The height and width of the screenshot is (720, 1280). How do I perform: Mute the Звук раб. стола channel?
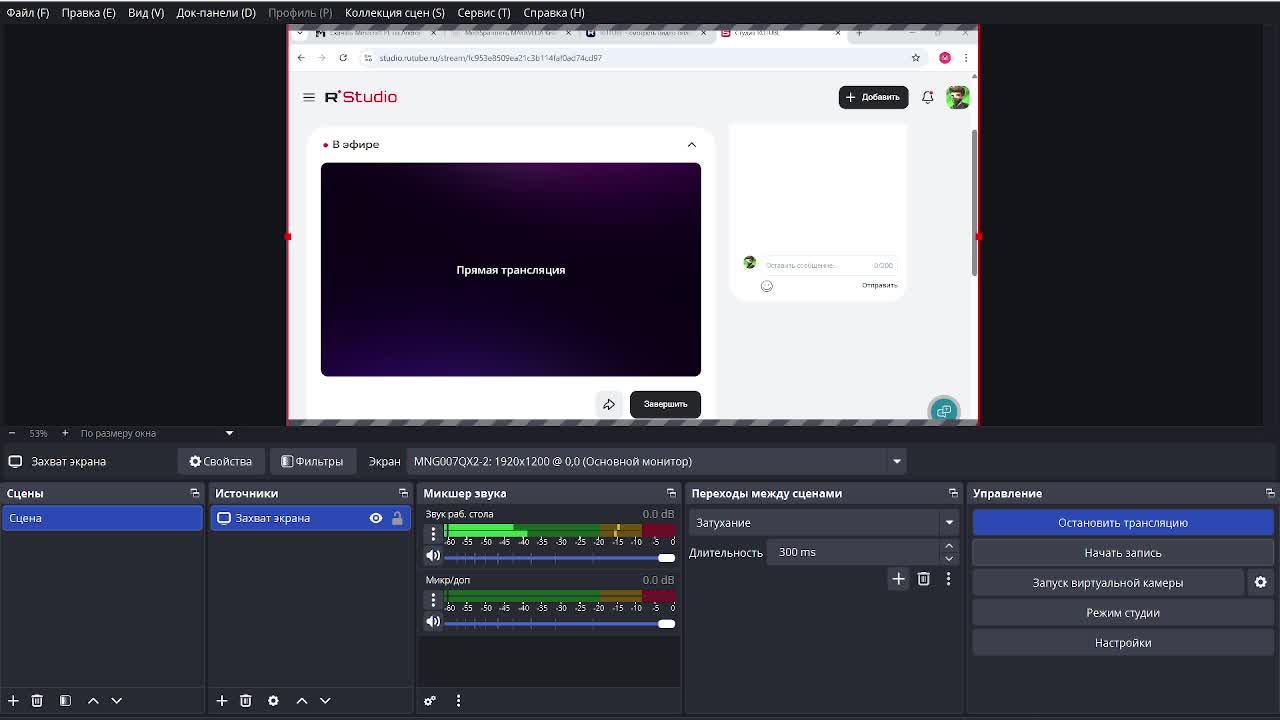pos(433,556)
